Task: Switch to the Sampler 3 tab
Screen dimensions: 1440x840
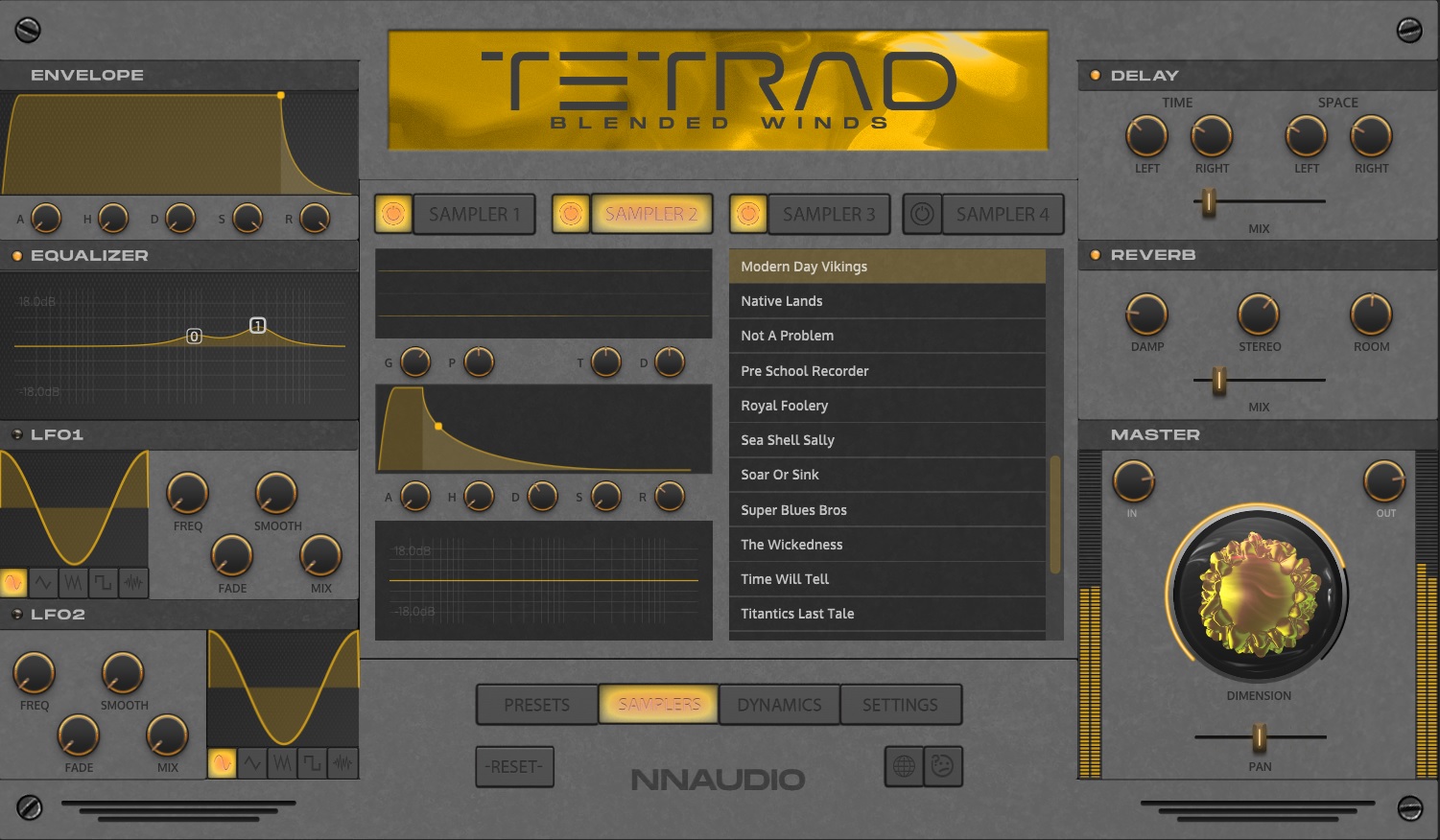Action: click(x=829, y=214)
